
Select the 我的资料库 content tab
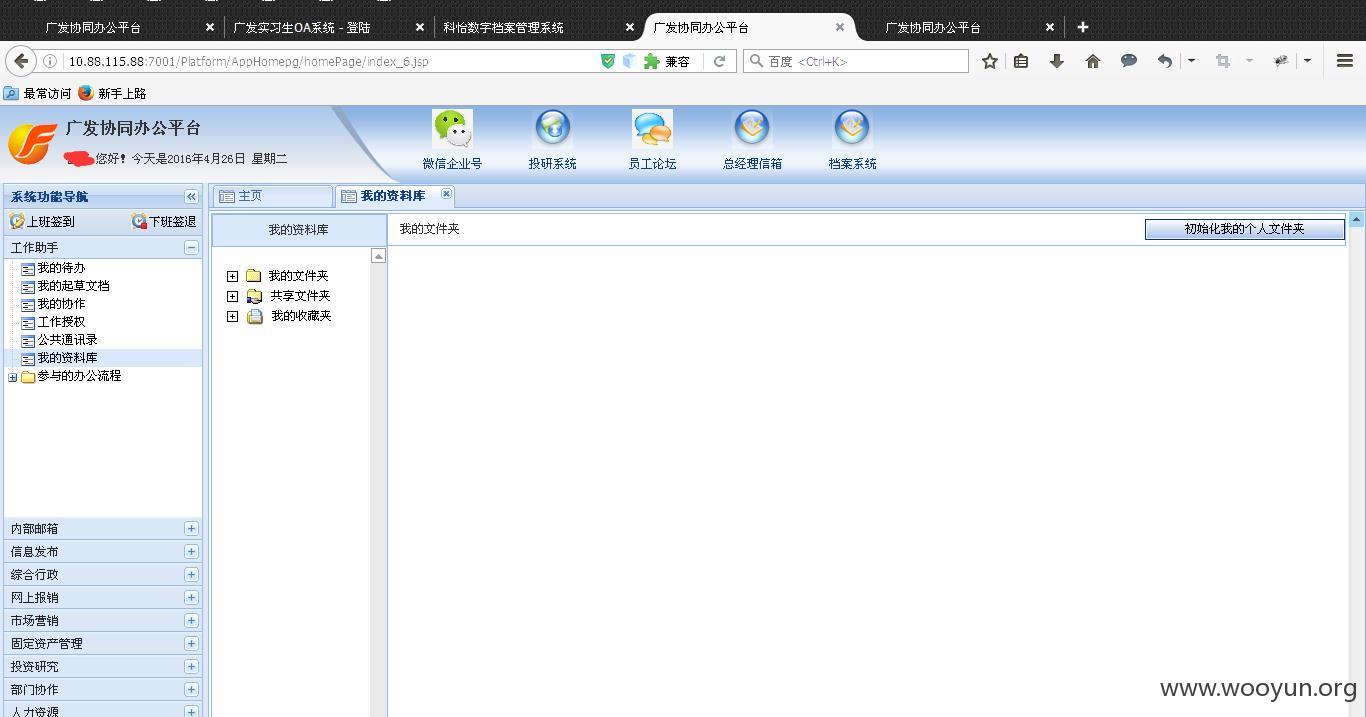[392, 196]
